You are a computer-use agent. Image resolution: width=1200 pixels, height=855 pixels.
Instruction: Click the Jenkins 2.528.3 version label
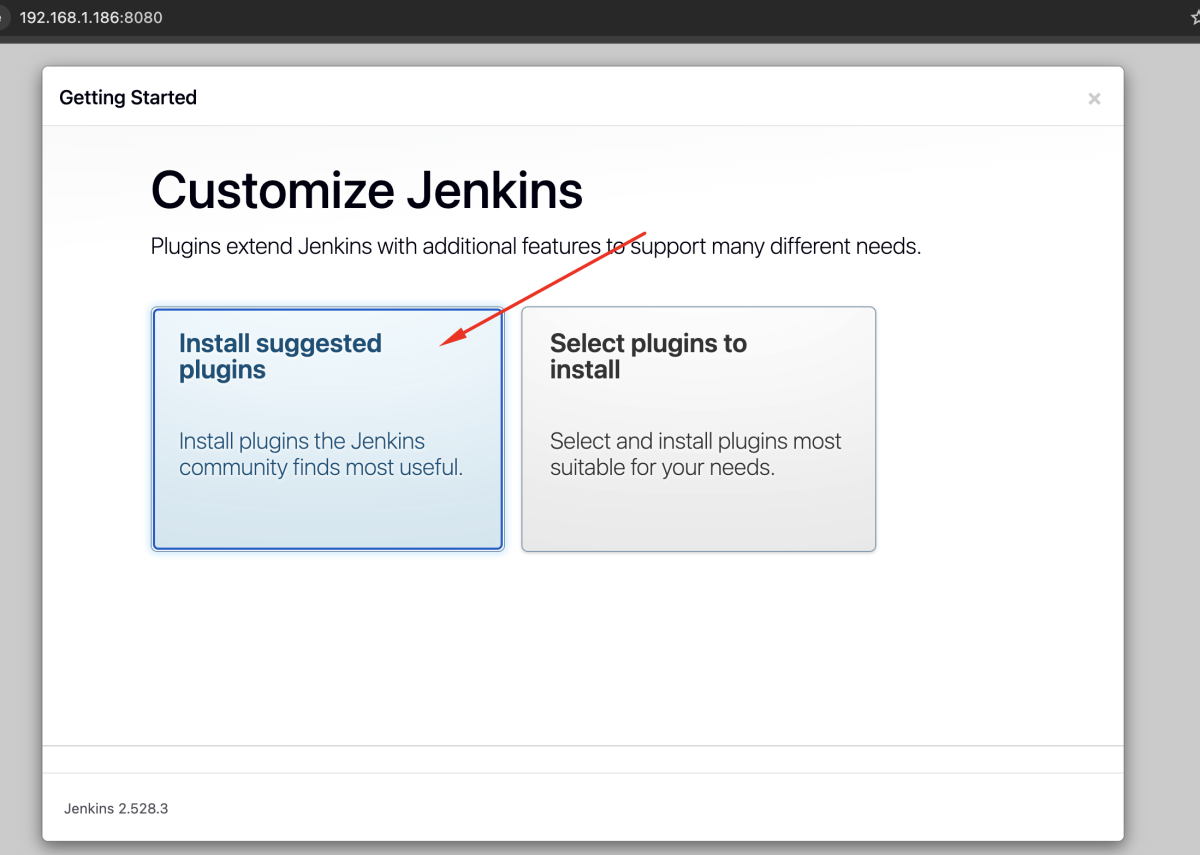[116, 808]
